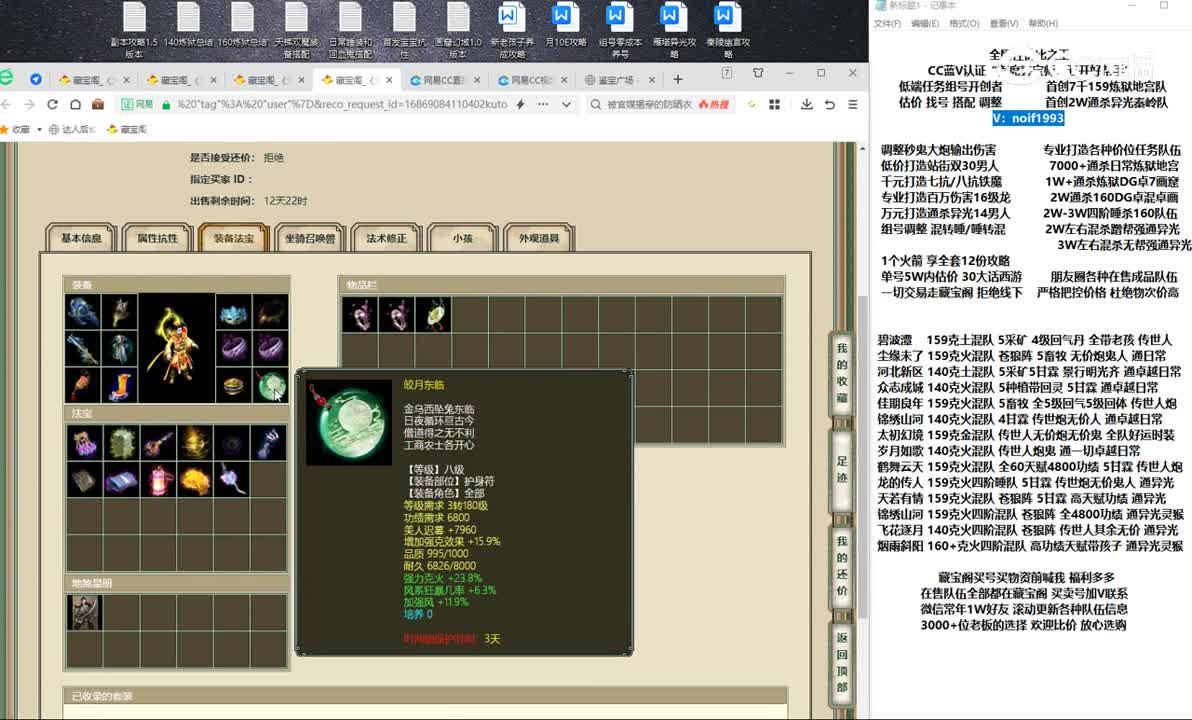Select the first pink ring inventory item
1192x720 pixels.
pyautogui.click(x=360, y=314)
